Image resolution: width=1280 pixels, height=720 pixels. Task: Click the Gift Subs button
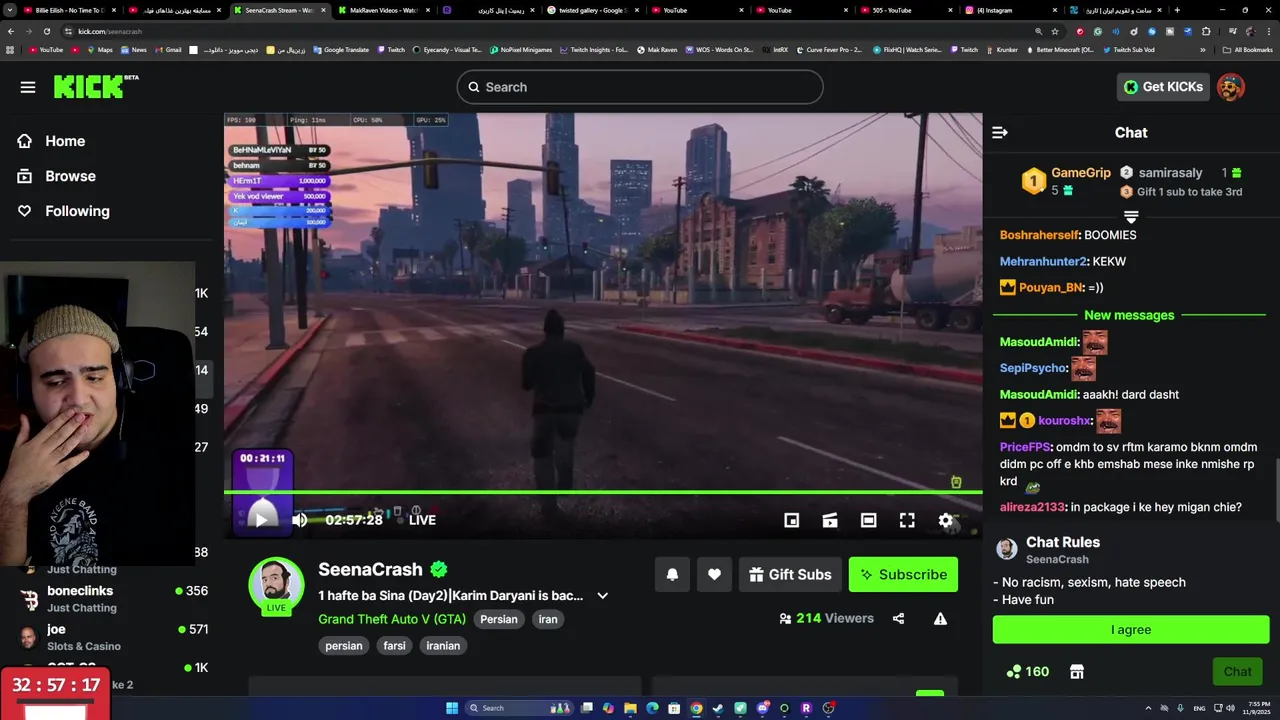tap(790, 574)
